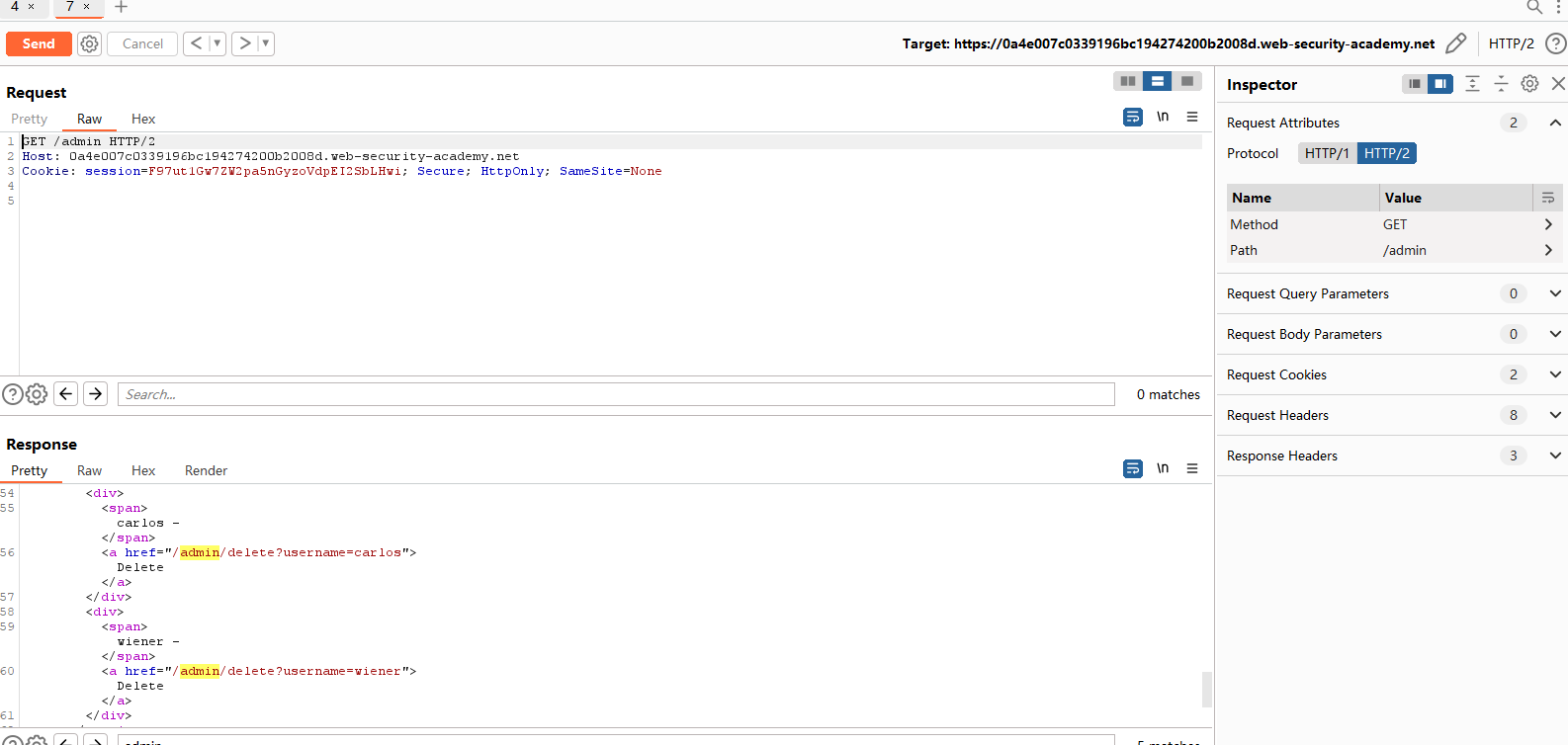1568x745 pixels.
Task: Switch Response view to Hex tab
Action: 143,470
